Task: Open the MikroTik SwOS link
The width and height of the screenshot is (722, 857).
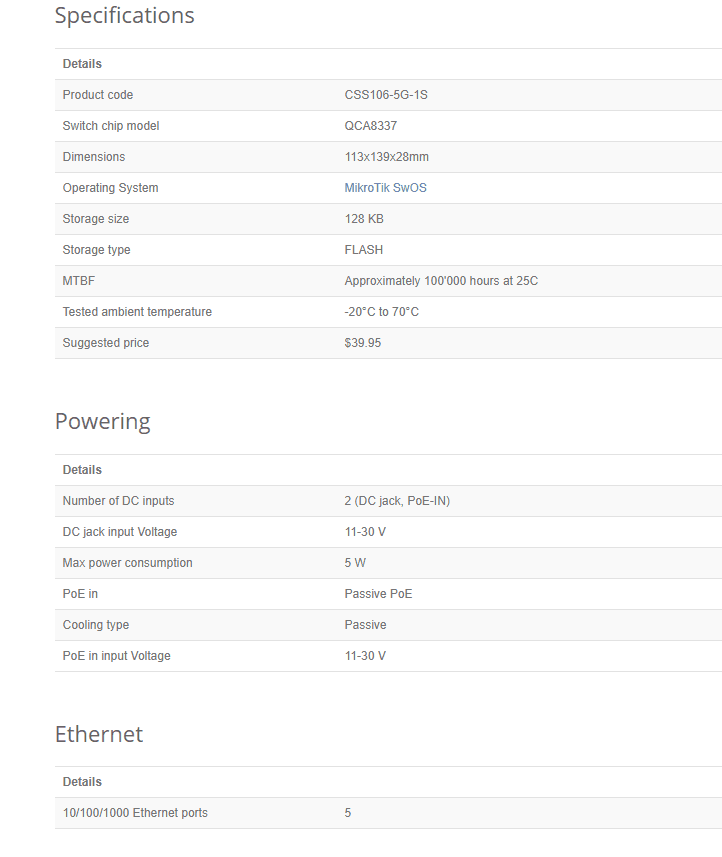Action: pyautogui.click(x=385, y=188)
